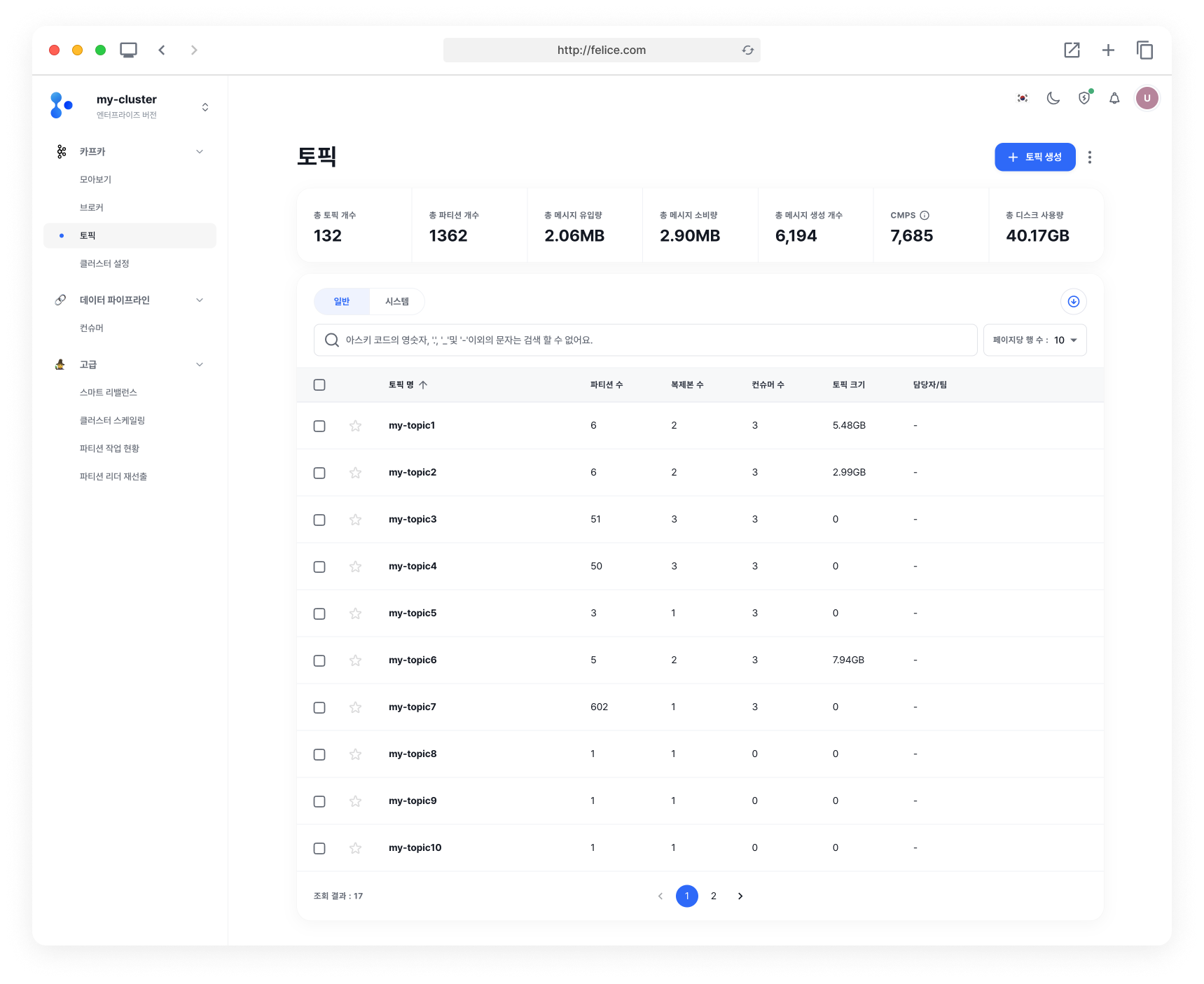Toggle dark mode moon icon

[1053, 98]
